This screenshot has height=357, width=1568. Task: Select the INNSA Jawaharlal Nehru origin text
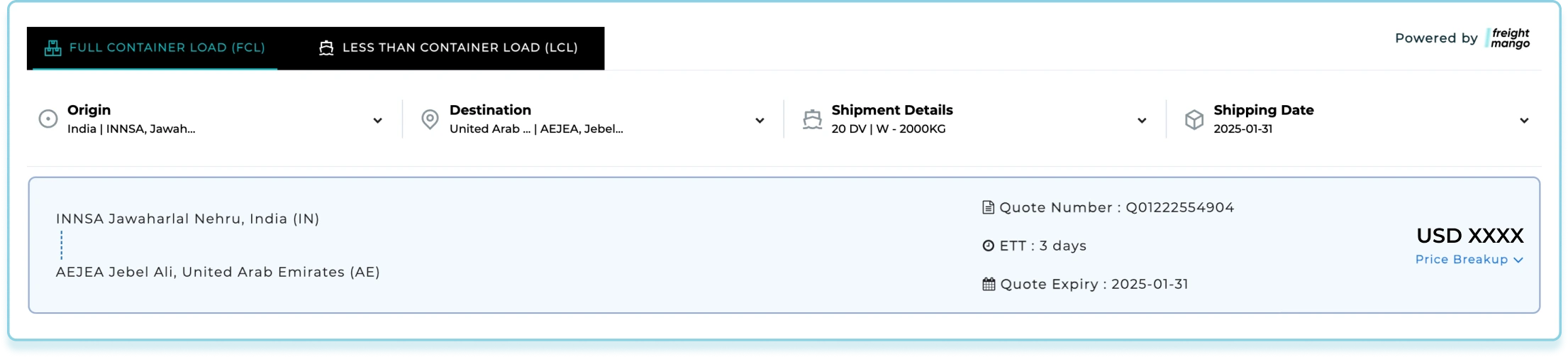pos(188,219)
